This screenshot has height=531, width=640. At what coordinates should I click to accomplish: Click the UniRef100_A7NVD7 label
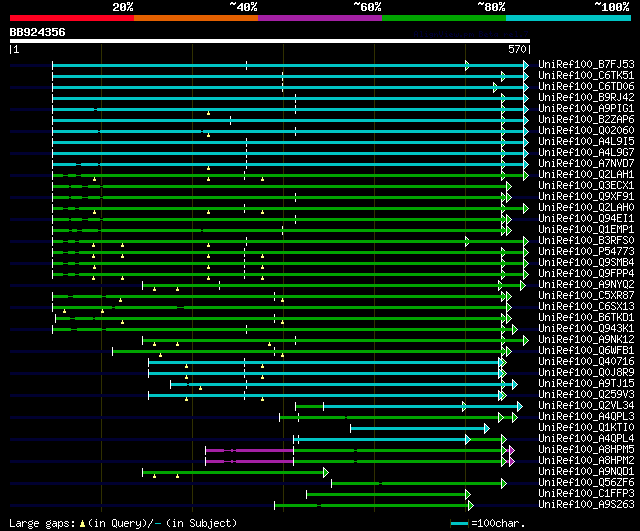586,164
